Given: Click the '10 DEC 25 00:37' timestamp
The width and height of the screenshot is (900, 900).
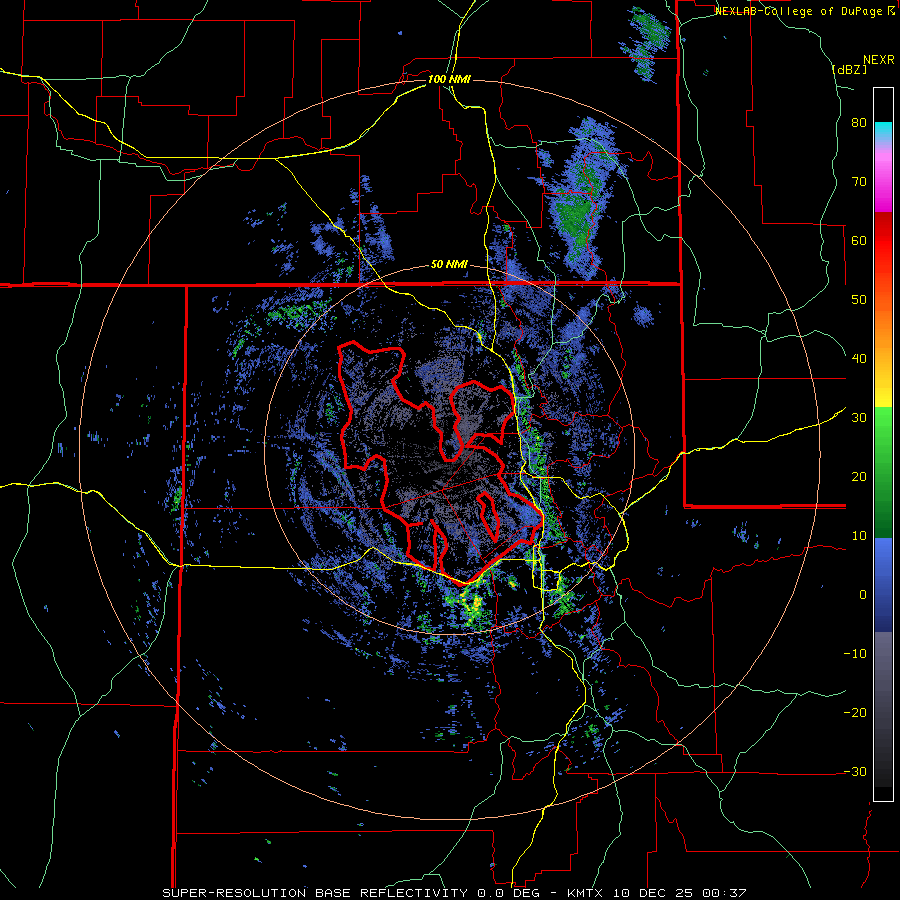Looking at the screenshot, I should point(681,893).
